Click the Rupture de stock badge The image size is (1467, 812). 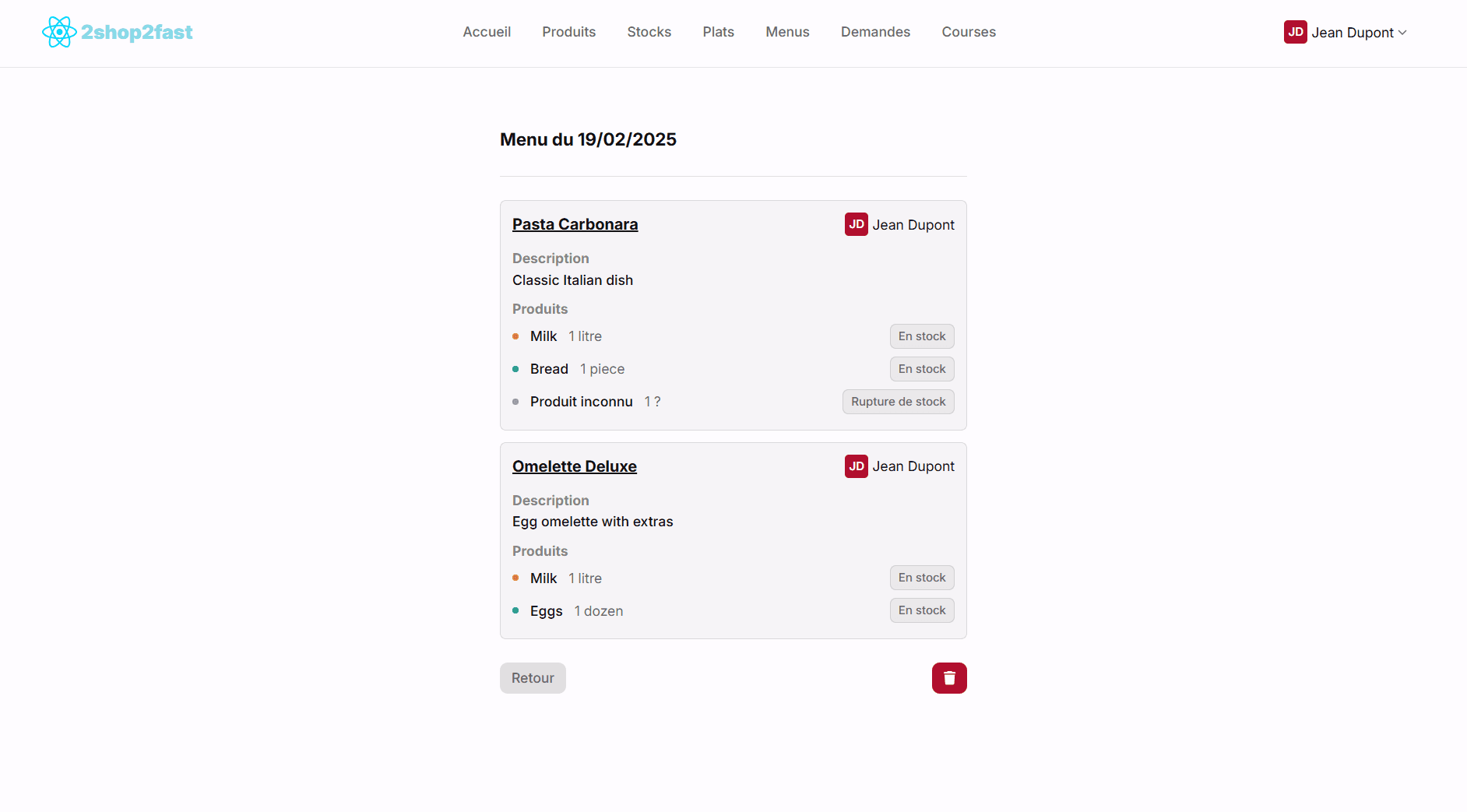(898, 402)
